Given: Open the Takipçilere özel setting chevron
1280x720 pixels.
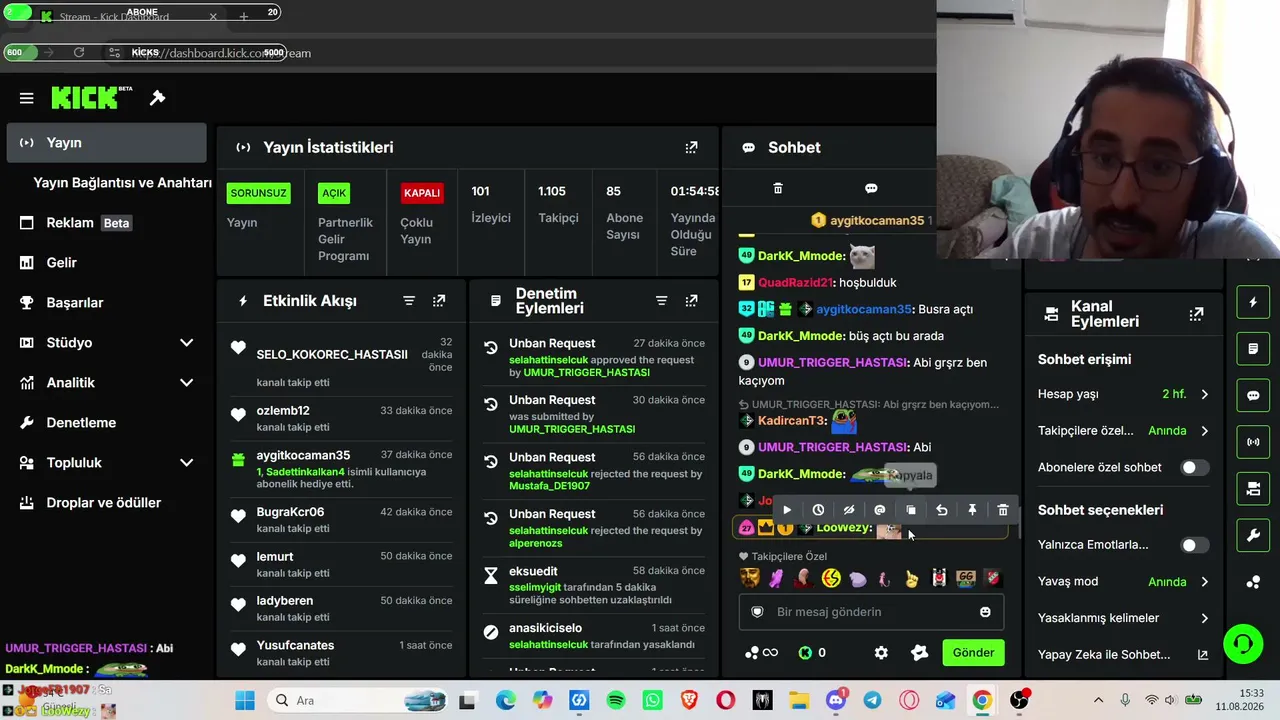Looking at the screenshot, I should click(1204, 431).
